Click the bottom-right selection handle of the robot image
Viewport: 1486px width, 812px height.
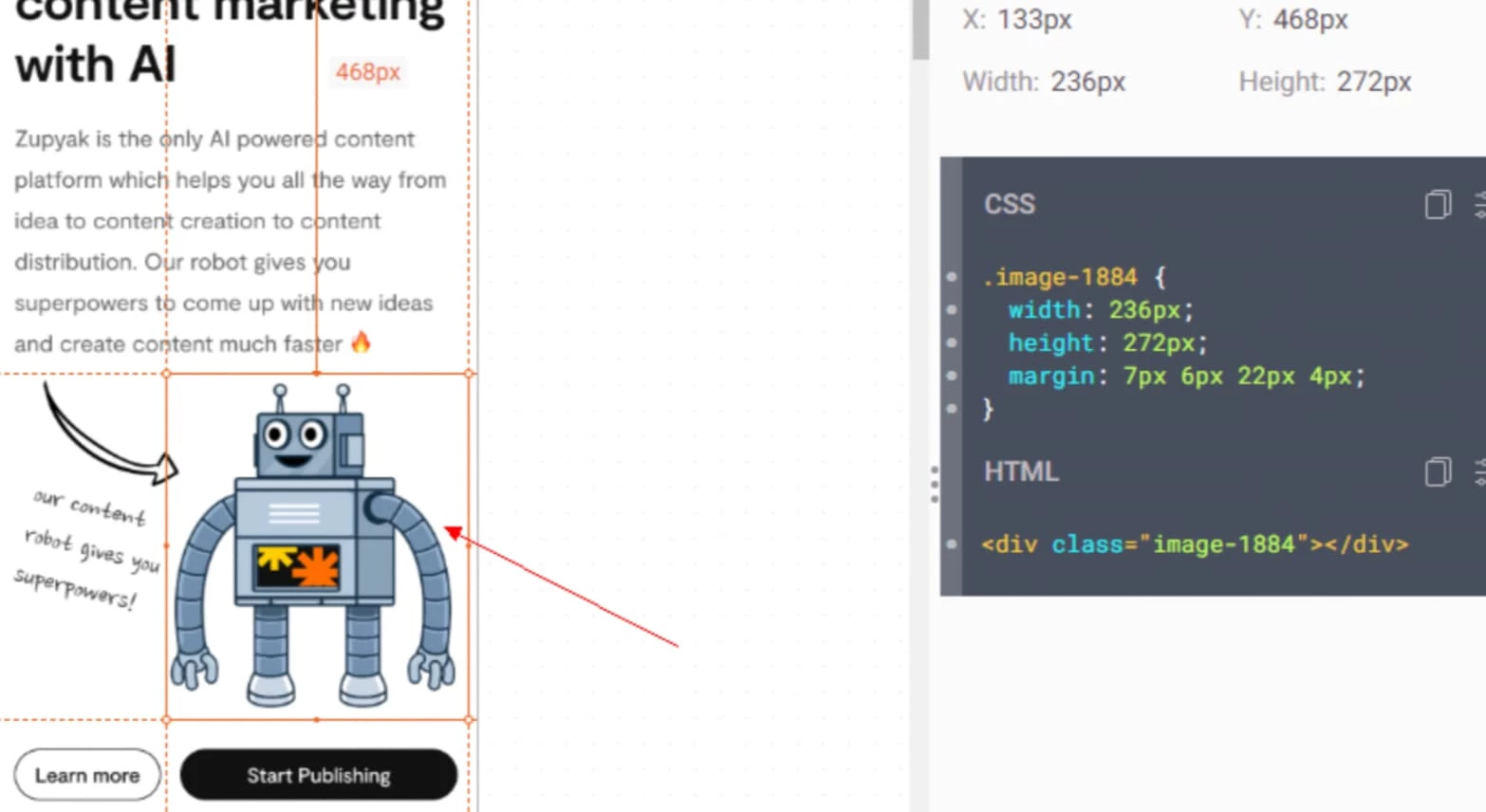click(469, 719)
